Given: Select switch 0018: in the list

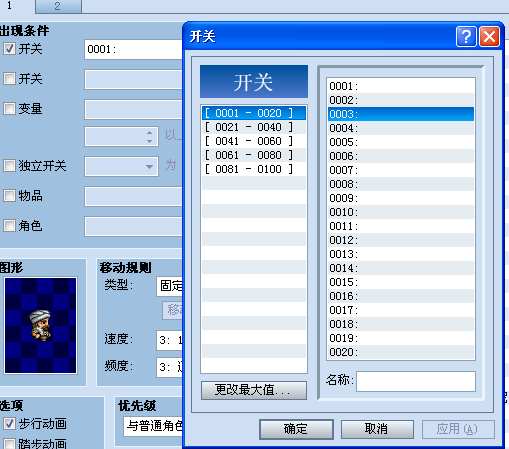Looking at the screenshot, I should coord(401,324).
